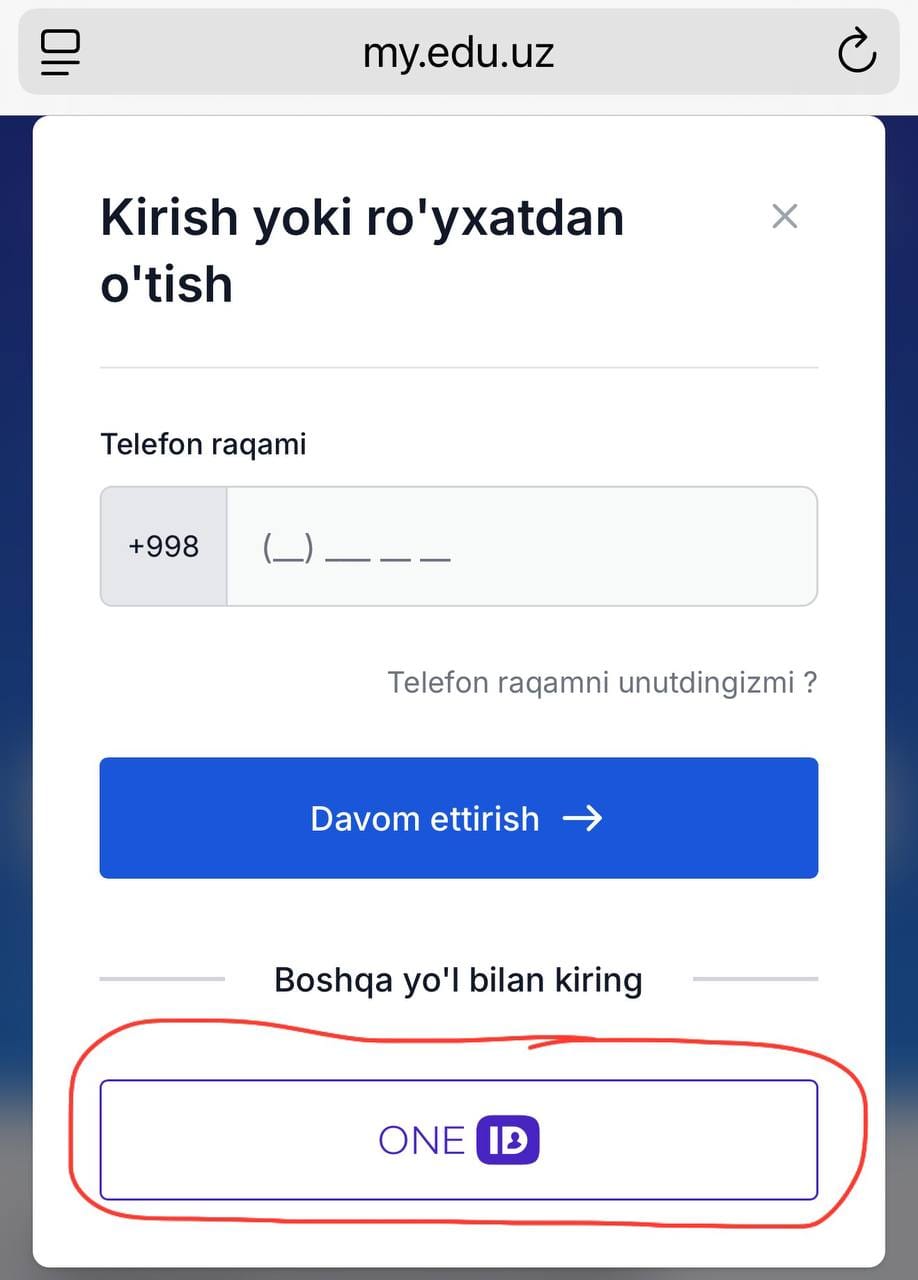Viewport: 918px width, 1280px height.
Task: Click the purple ID badge logo
Action: (x=508, y=1140)
